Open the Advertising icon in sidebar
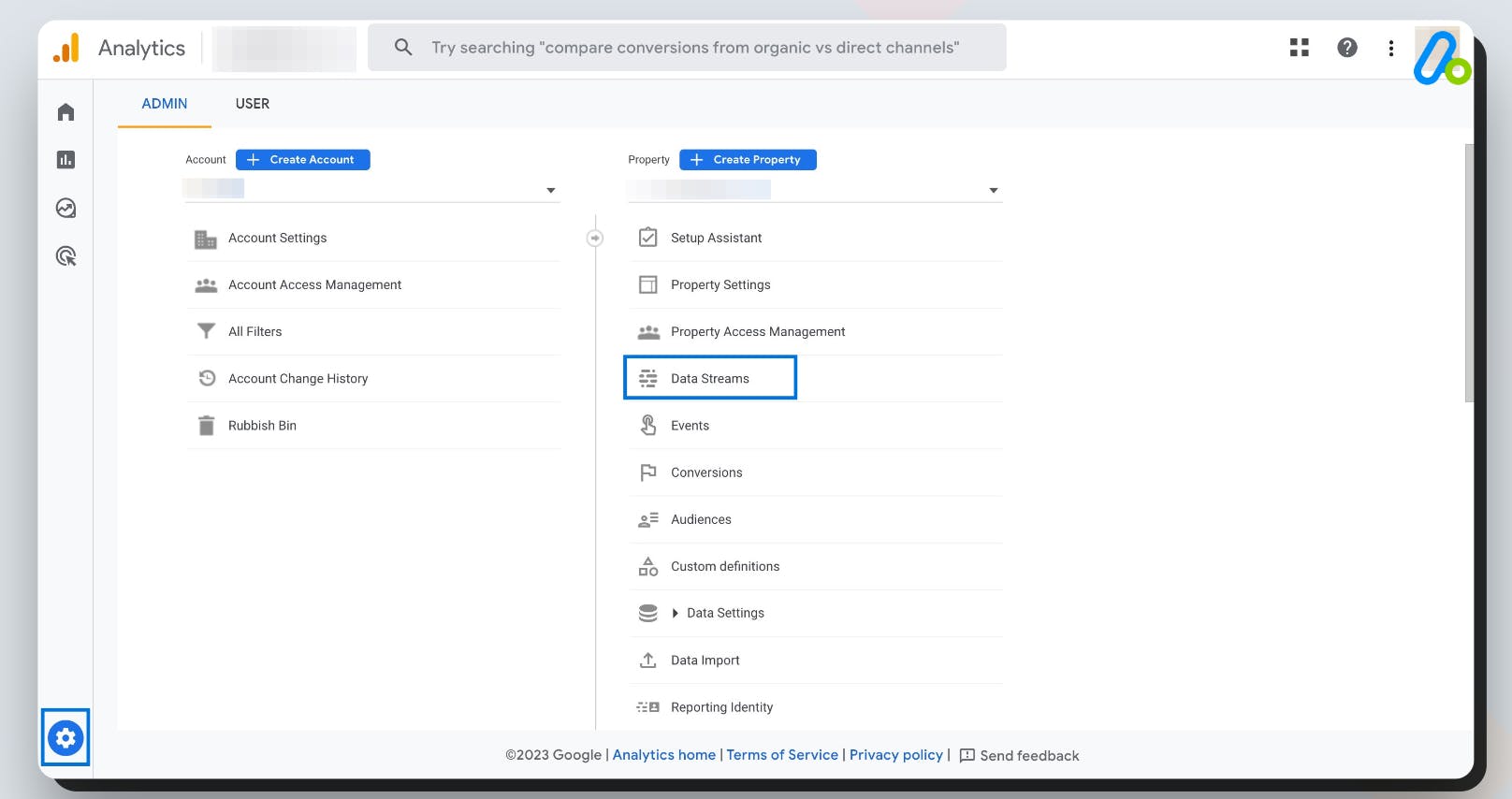 pos(65,256)
